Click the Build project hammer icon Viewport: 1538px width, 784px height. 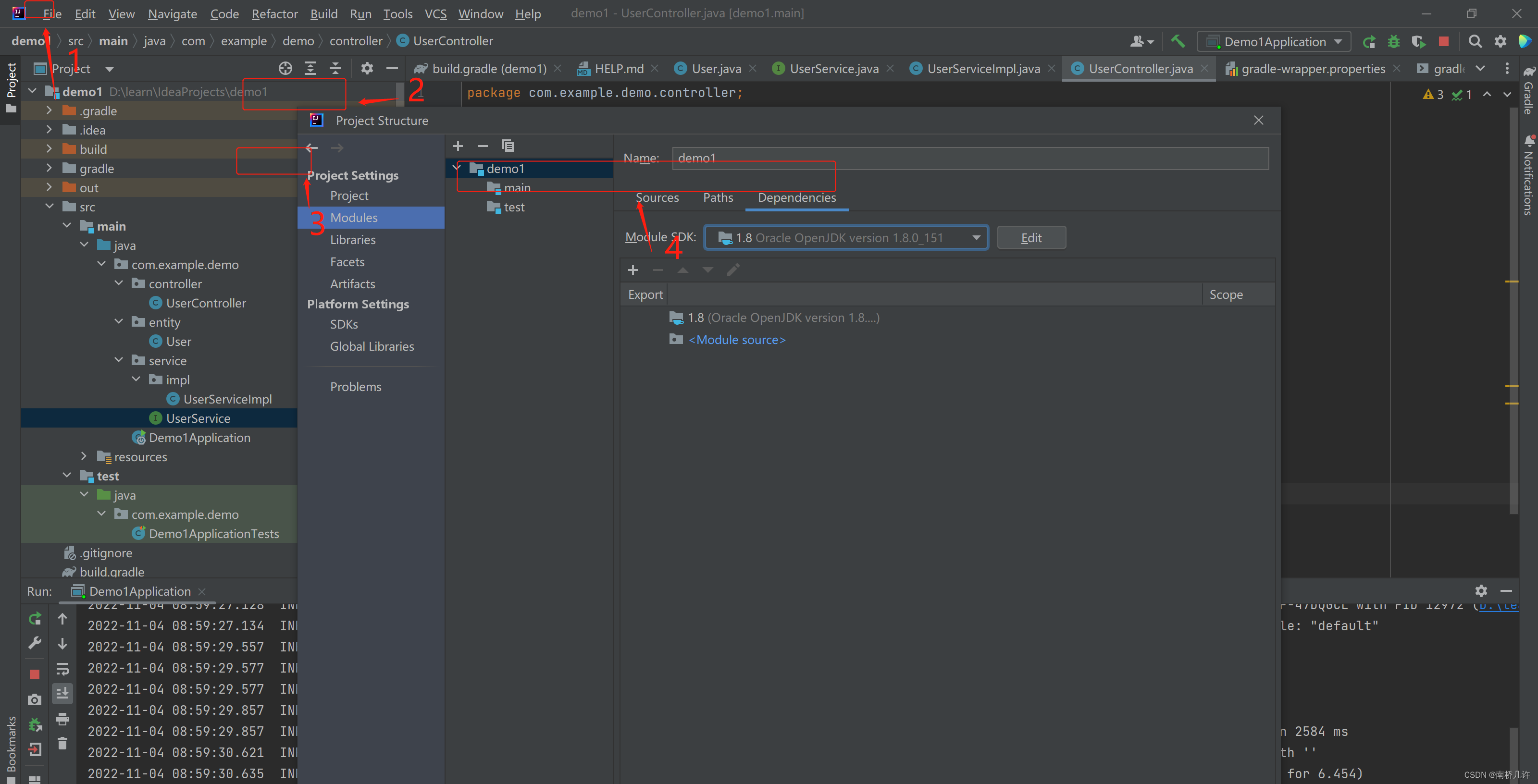tap(1178, 41)
